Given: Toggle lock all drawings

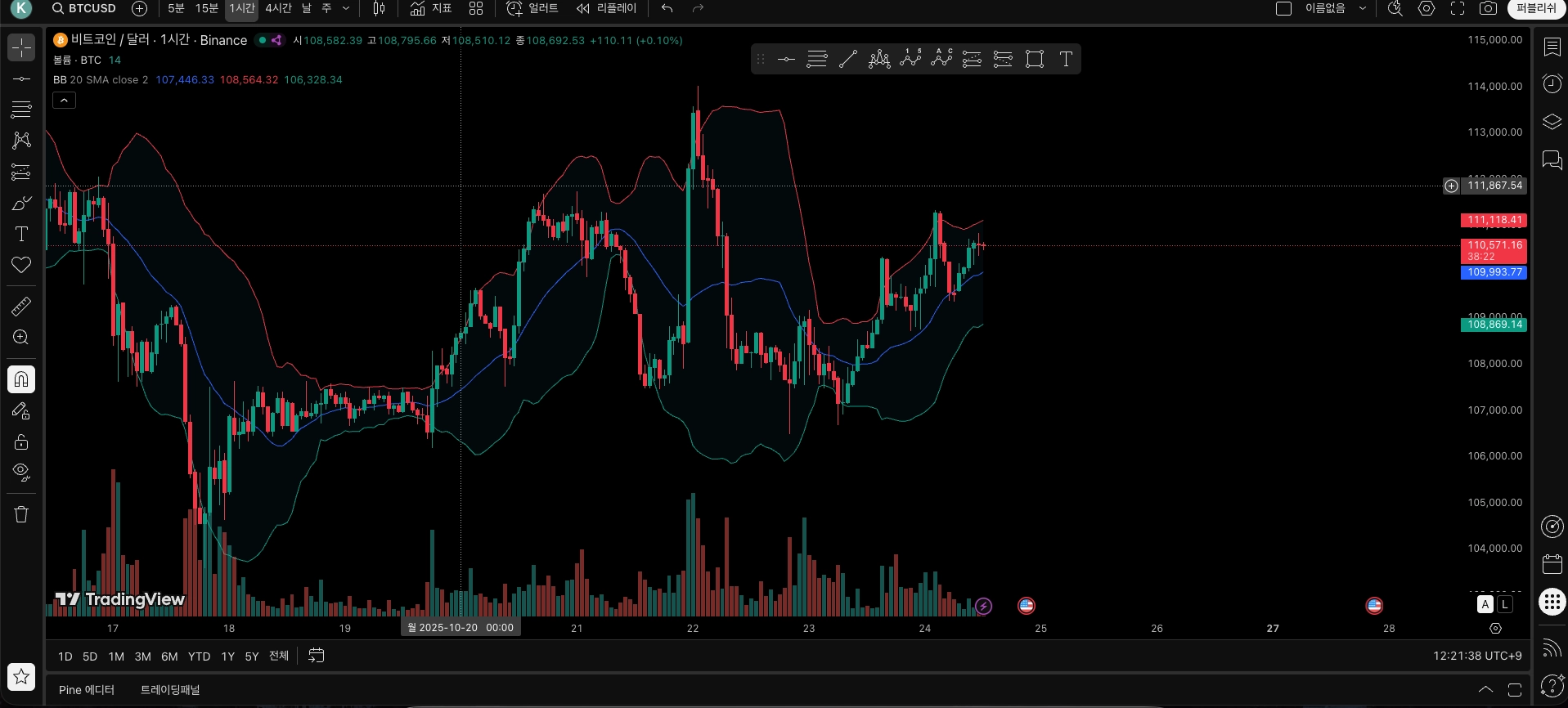Looking at the screenshot, I should [21, 441].
